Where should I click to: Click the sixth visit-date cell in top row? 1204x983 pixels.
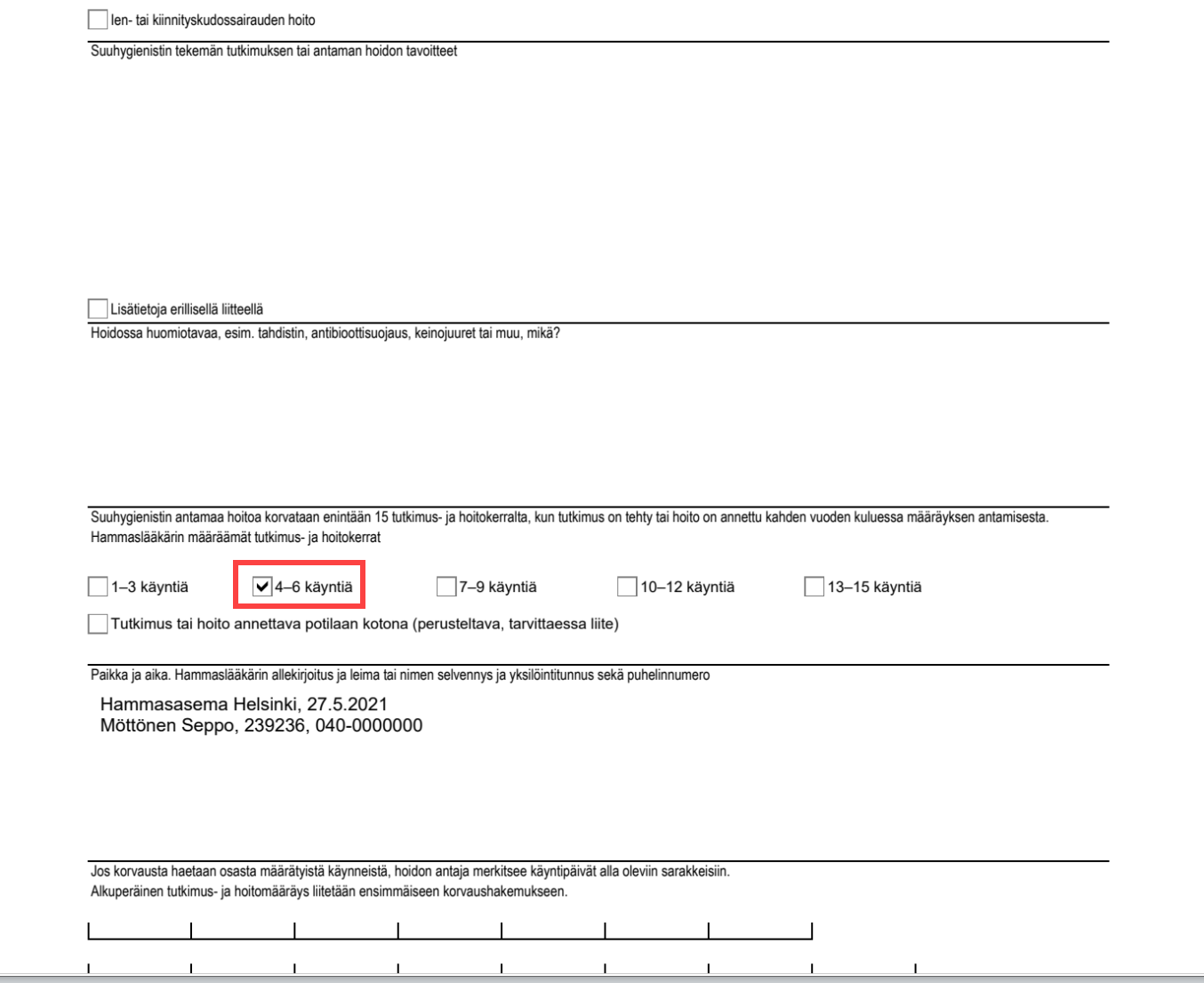click(656, 926)
